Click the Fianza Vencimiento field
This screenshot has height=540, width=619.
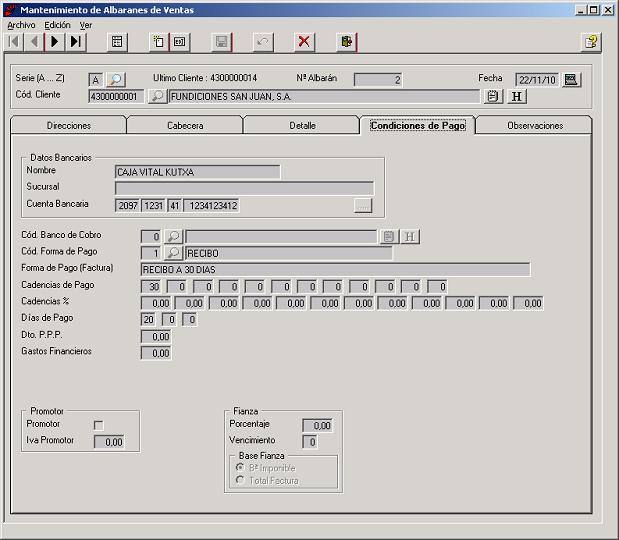(x=310, y=442)
